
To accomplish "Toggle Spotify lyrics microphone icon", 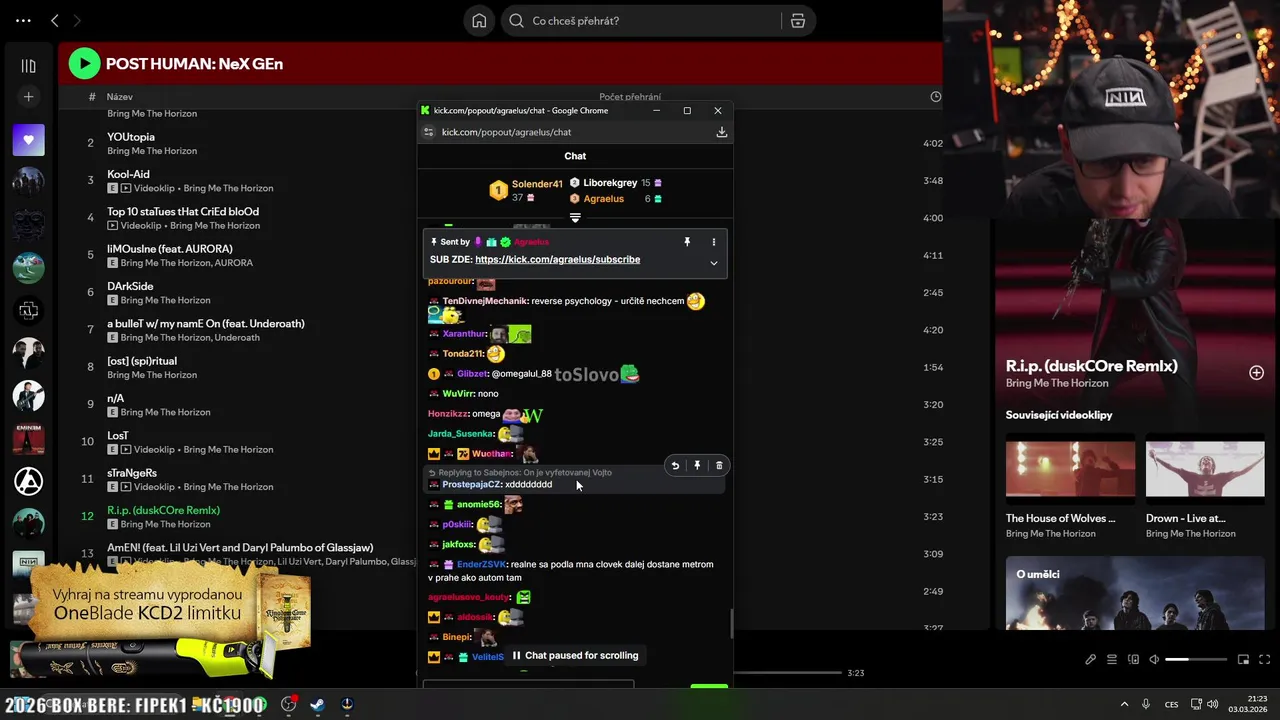I will point(1090,660).
